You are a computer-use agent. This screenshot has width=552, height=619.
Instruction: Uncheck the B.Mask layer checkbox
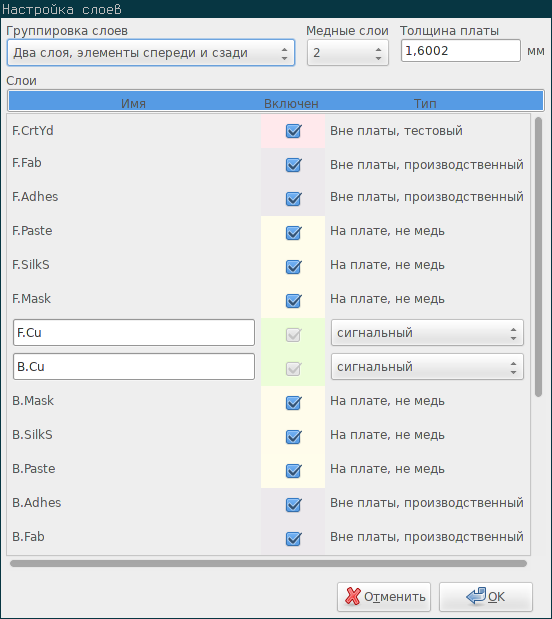pos(293,403)
